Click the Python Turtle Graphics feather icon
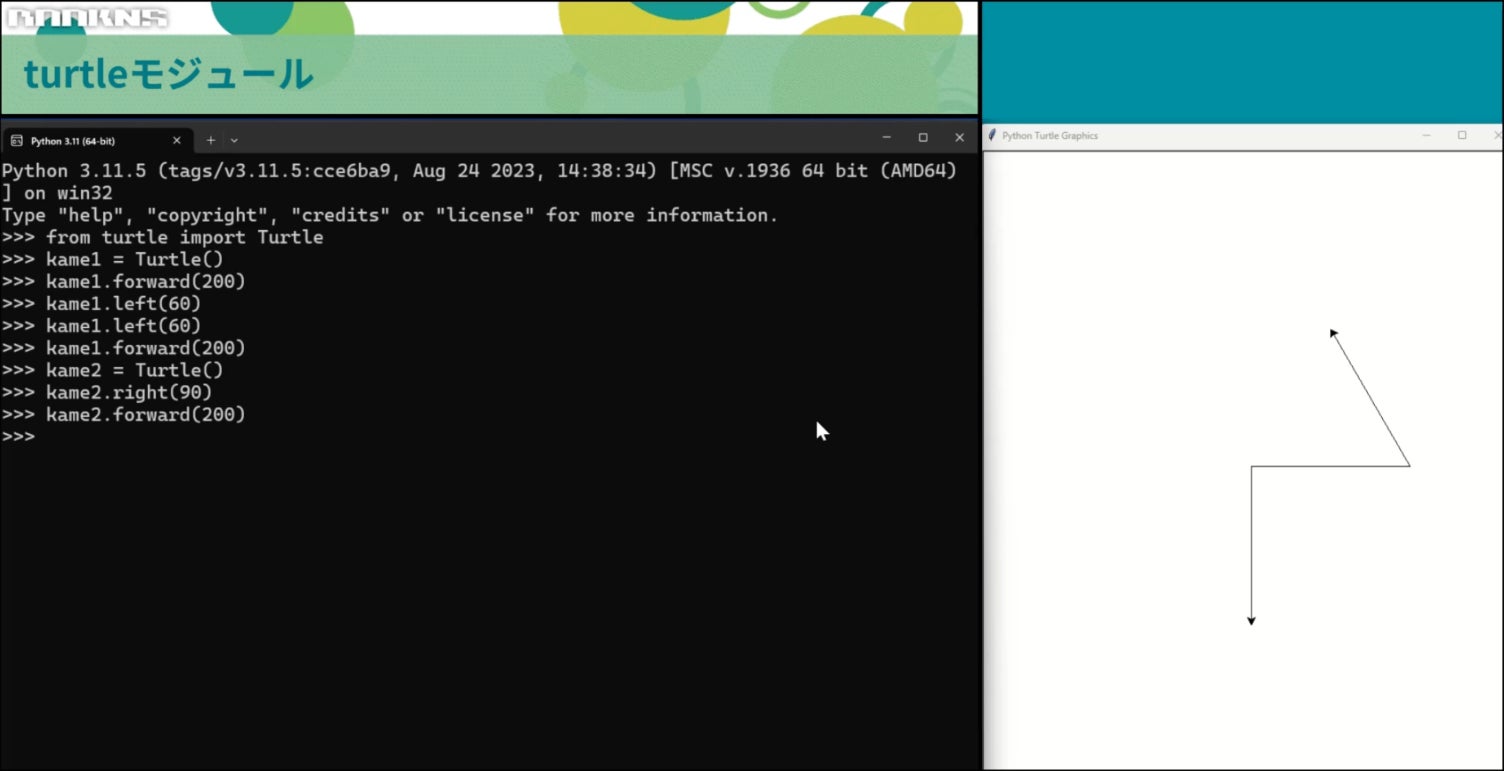 pos(992,135)
